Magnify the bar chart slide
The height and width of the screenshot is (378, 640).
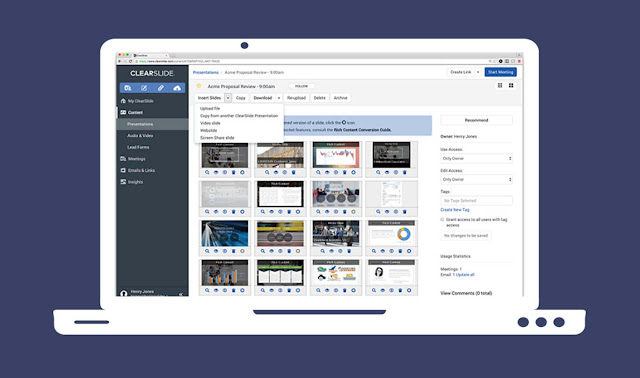207,290
